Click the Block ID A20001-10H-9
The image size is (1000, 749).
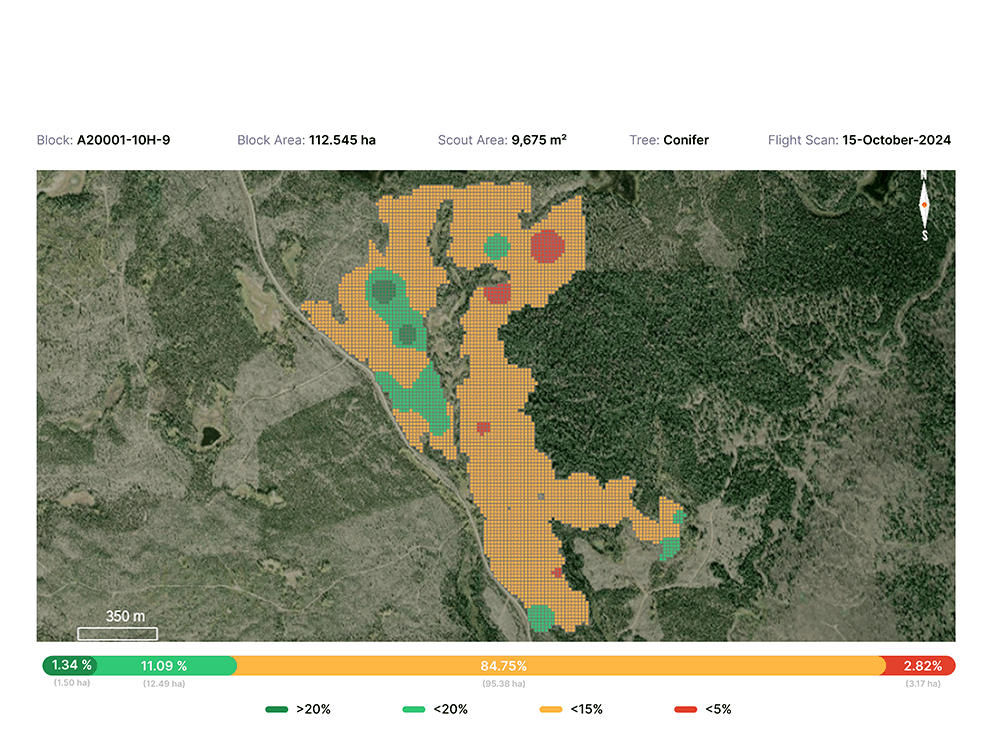pos(123,140)
